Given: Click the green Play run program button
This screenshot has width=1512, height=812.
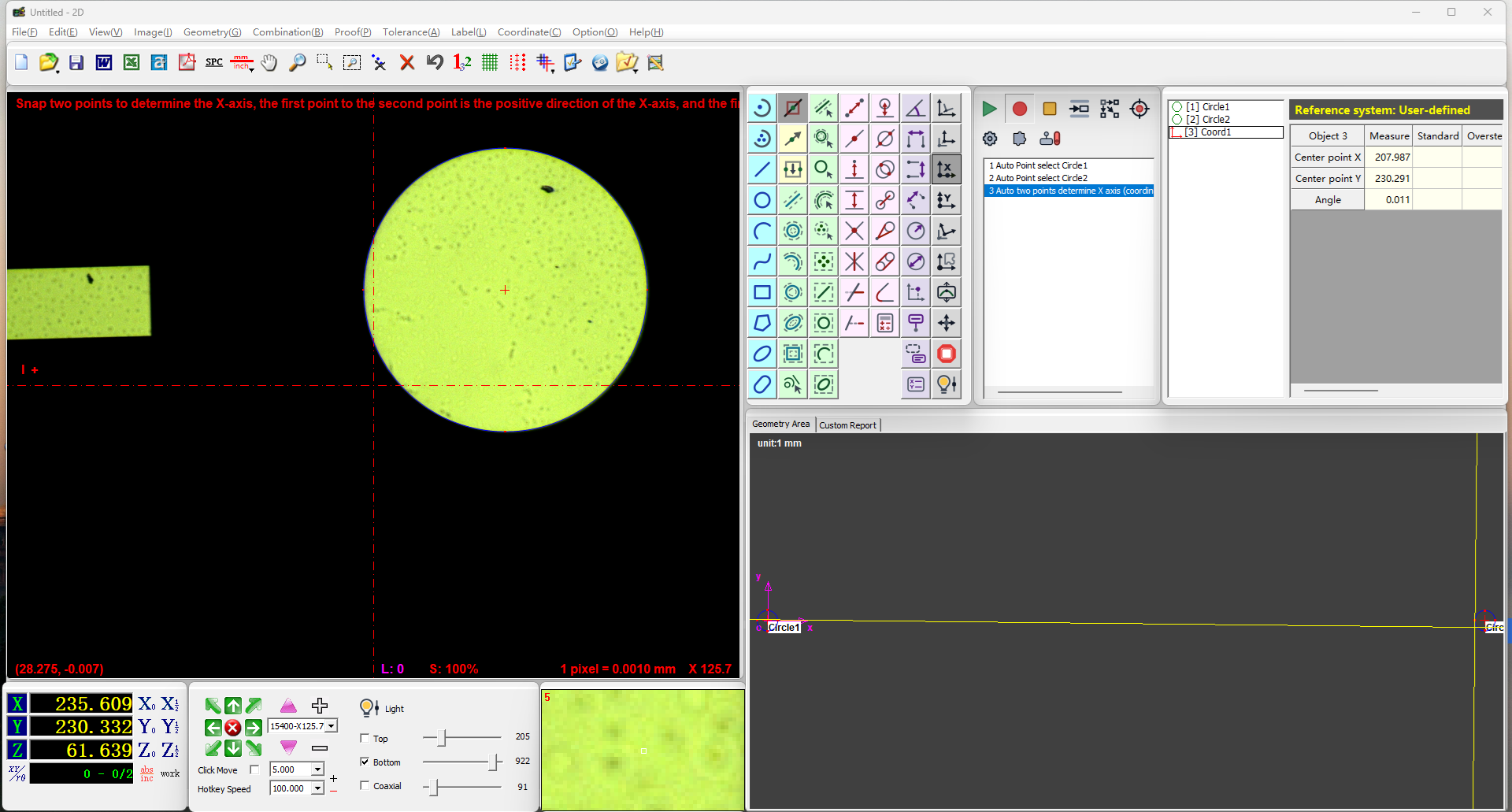Looking at the screenshot, I should (989, 109).
